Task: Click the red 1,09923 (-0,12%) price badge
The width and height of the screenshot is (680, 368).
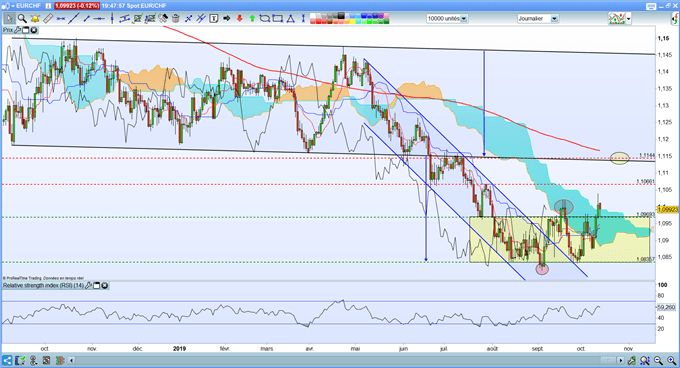Action: click(x=77, y=6)
